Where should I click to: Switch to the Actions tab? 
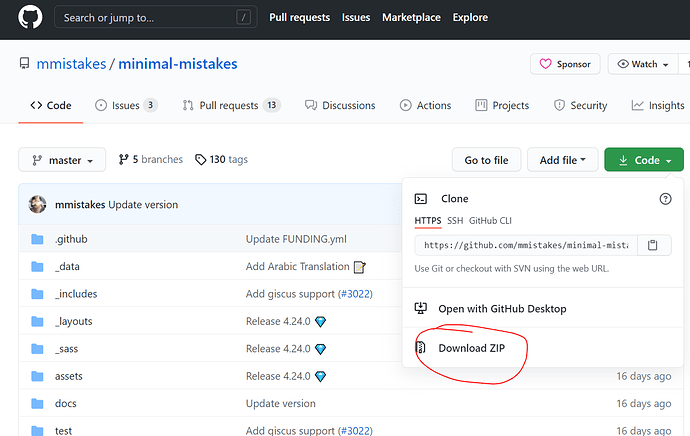coord(426,106)
